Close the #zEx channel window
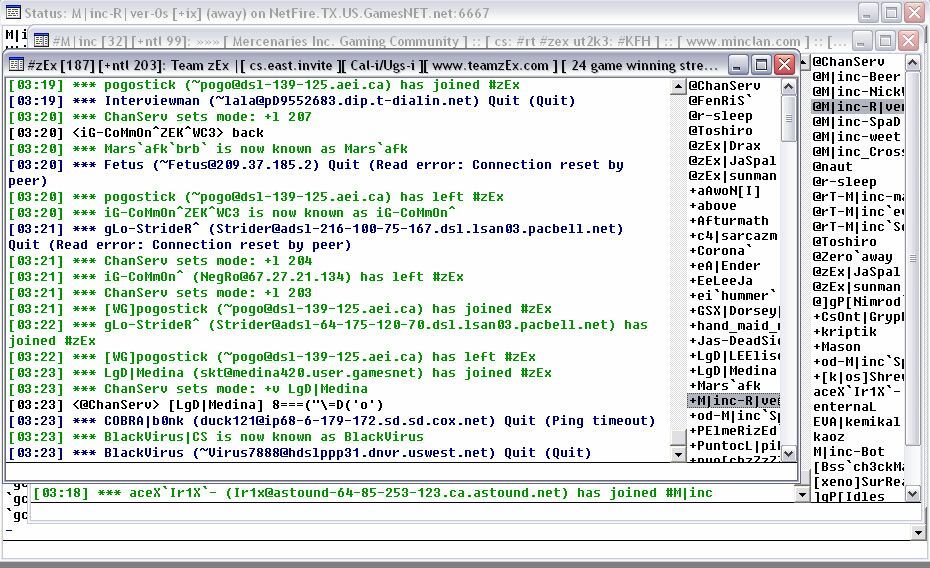The width and height of the screenshot is (930, 568). pyautogui.click(x=785, y=64)
